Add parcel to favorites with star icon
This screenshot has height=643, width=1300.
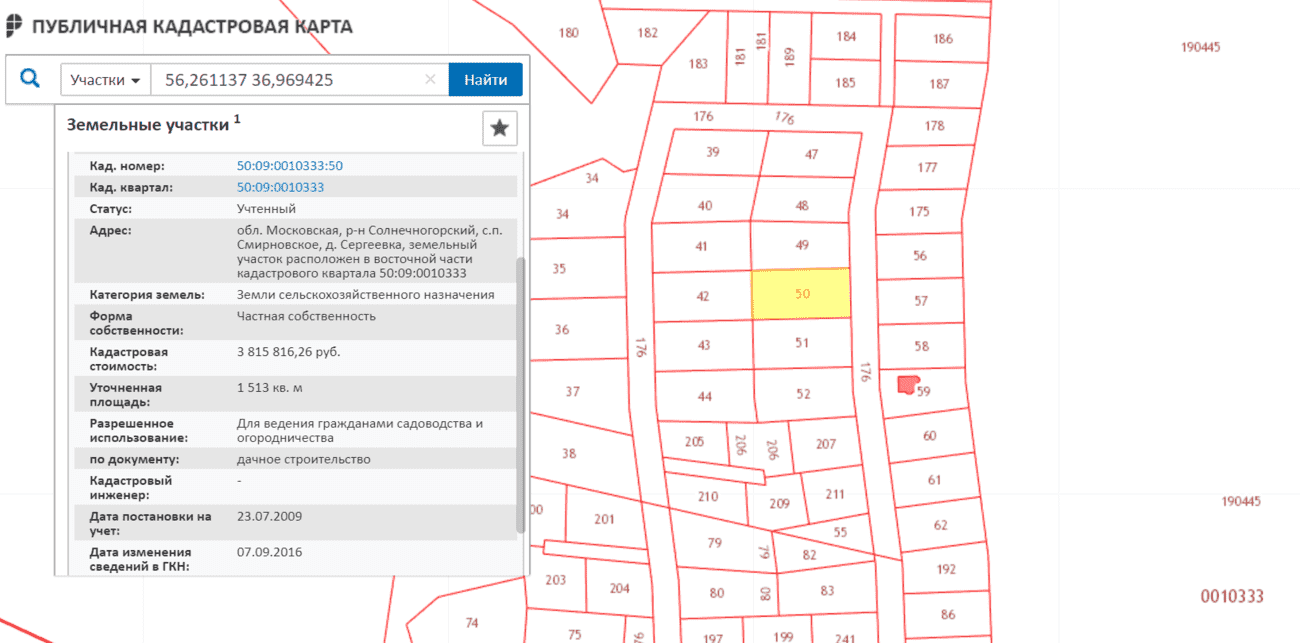(x=500, y=128)
